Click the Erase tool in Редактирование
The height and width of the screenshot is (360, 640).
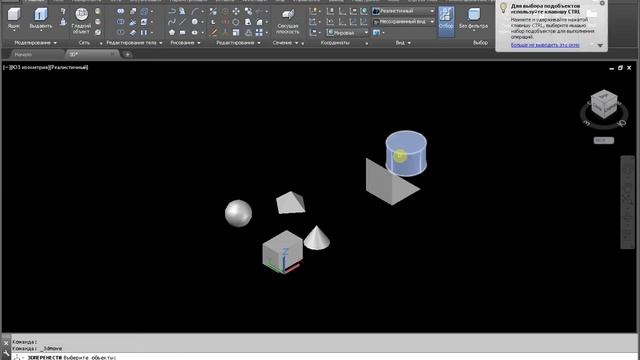(x=213, y=32)
